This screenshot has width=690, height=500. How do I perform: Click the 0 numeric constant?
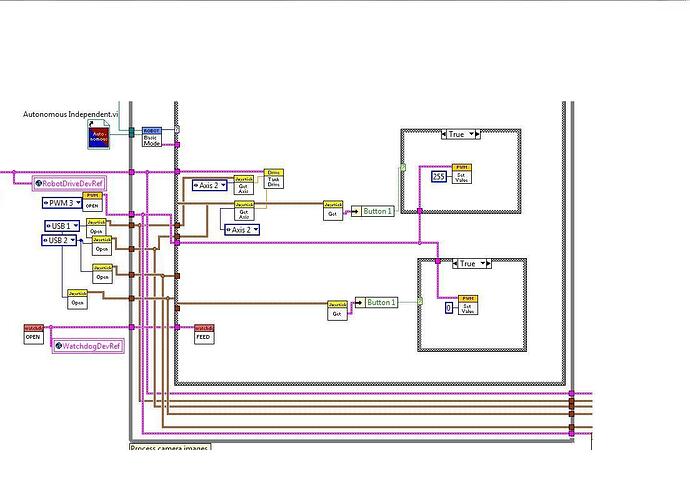click(x=449, y=308)
